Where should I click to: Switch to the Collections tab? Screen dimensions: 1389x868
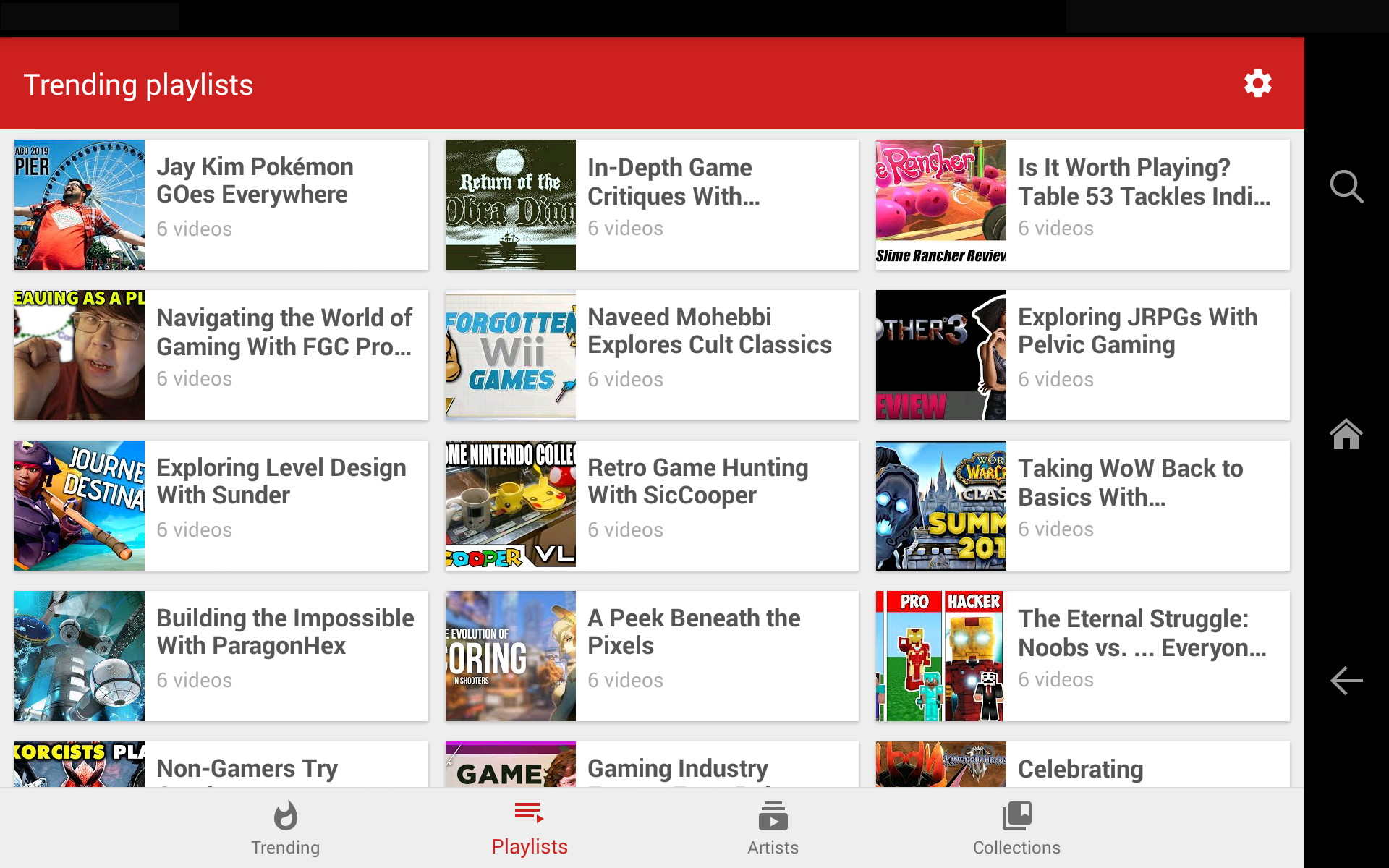click(1016, 828)
